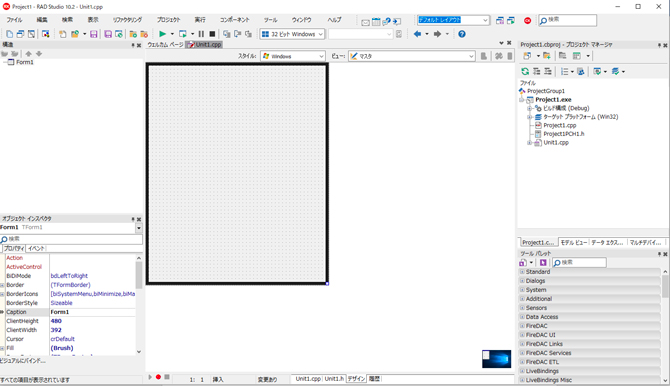Open the コンポーネント menu
This screenshot has height=386, width=670.
[235, 20]
